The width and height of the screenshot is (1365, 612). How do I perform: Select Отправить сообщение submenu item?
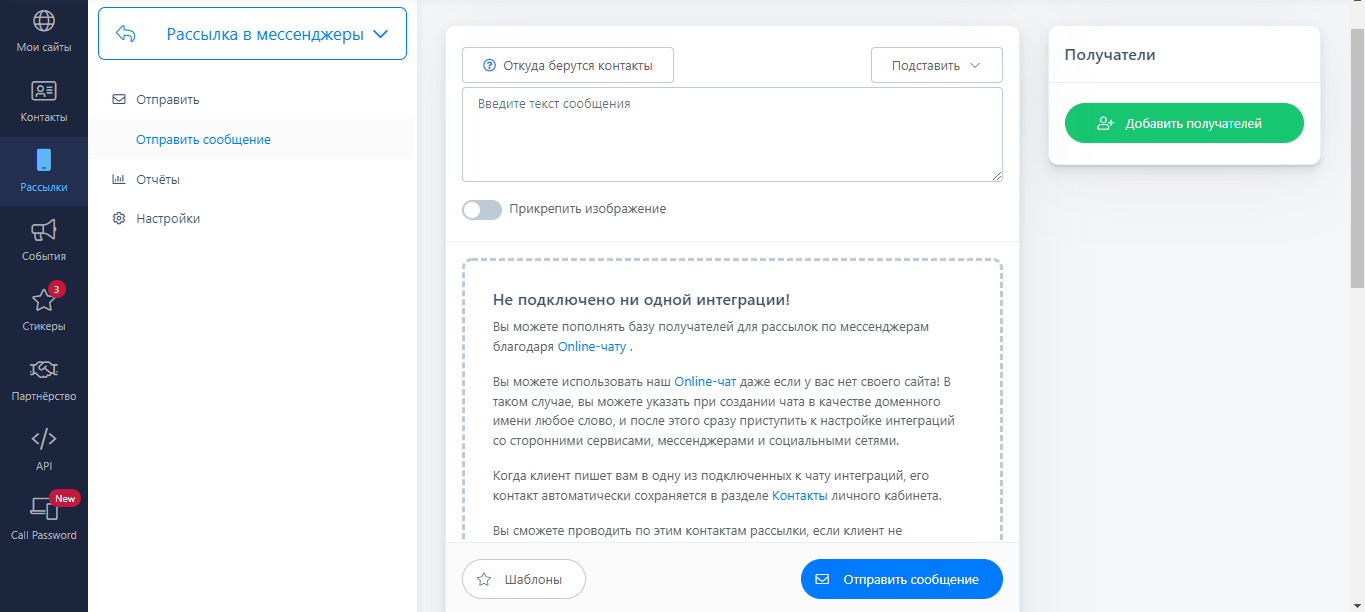(x=203, y=140)
